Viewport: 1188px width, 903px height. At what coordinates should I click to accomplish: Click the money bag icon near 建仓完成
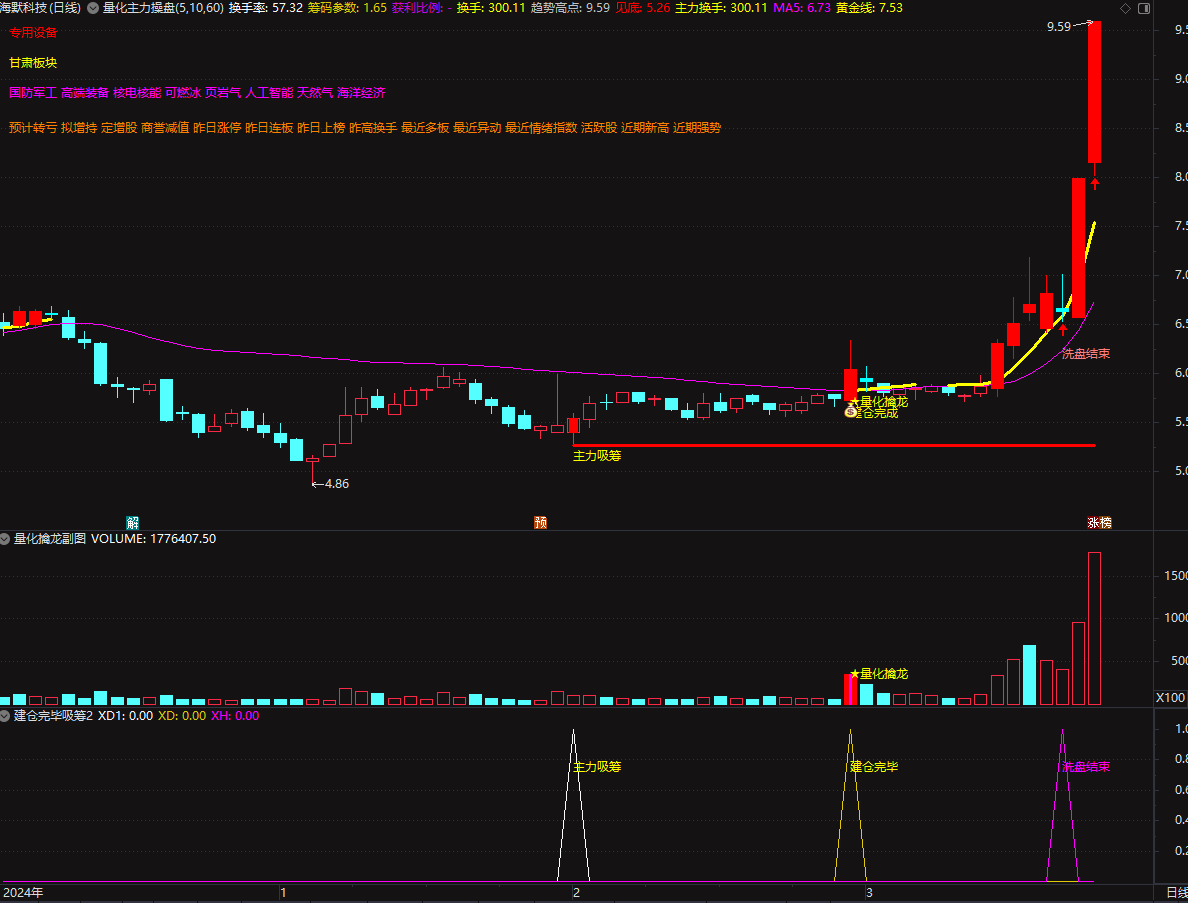tap(851, 411)
